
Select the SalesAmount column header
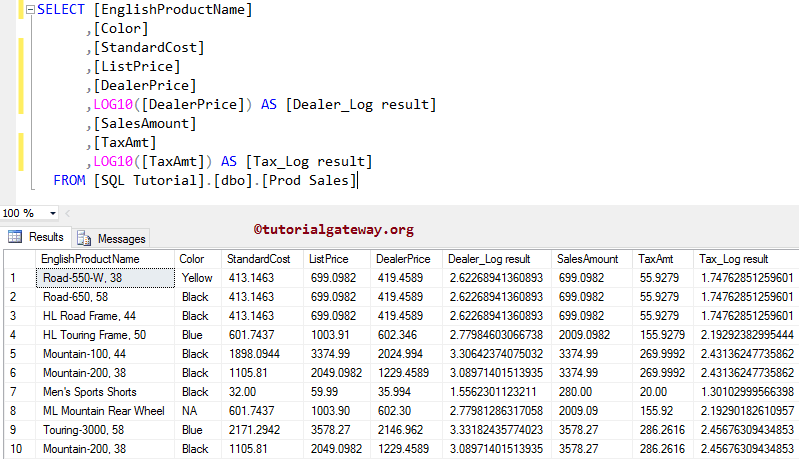[592, 259]
